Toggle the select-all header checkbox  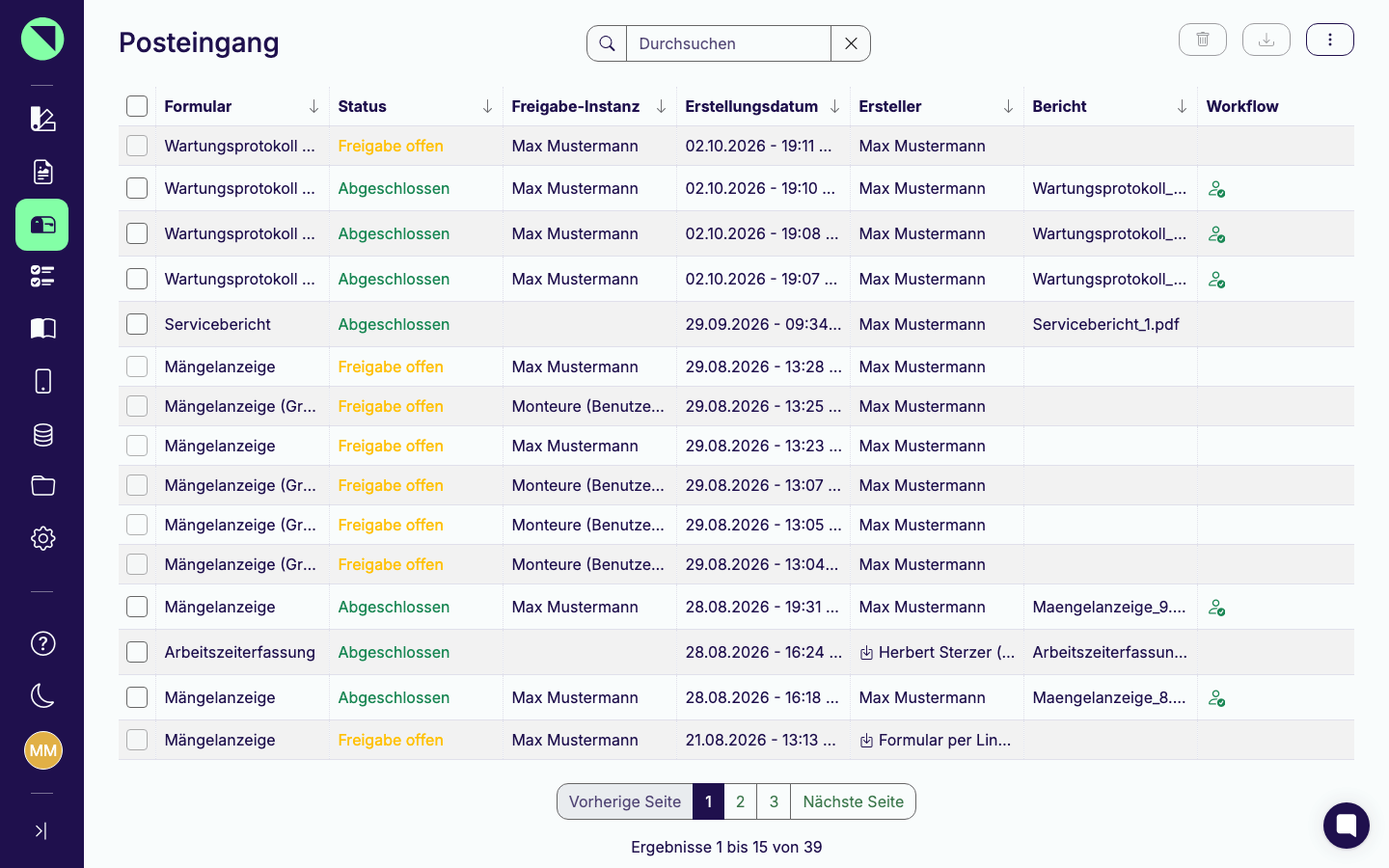pyautogui.click(x=137, y=106)
